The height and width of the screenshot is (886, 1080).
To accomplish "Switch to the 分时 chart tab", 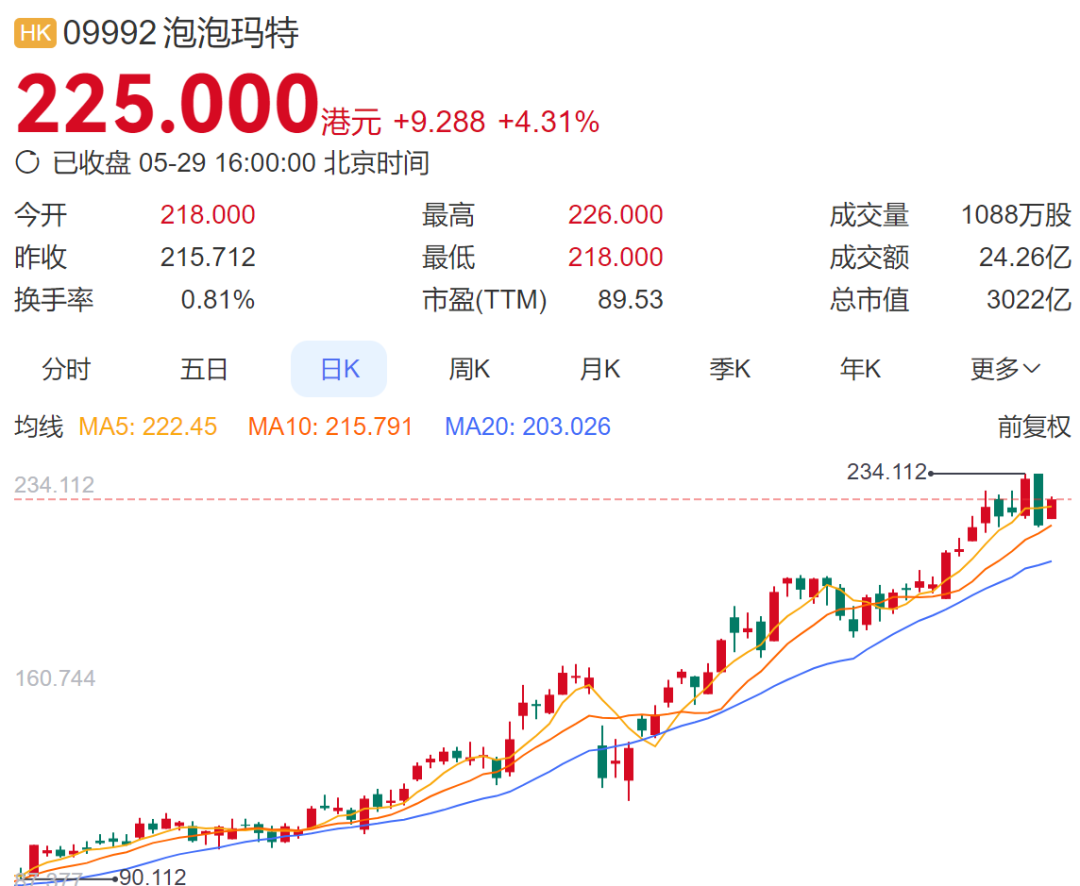I will 66,369.
